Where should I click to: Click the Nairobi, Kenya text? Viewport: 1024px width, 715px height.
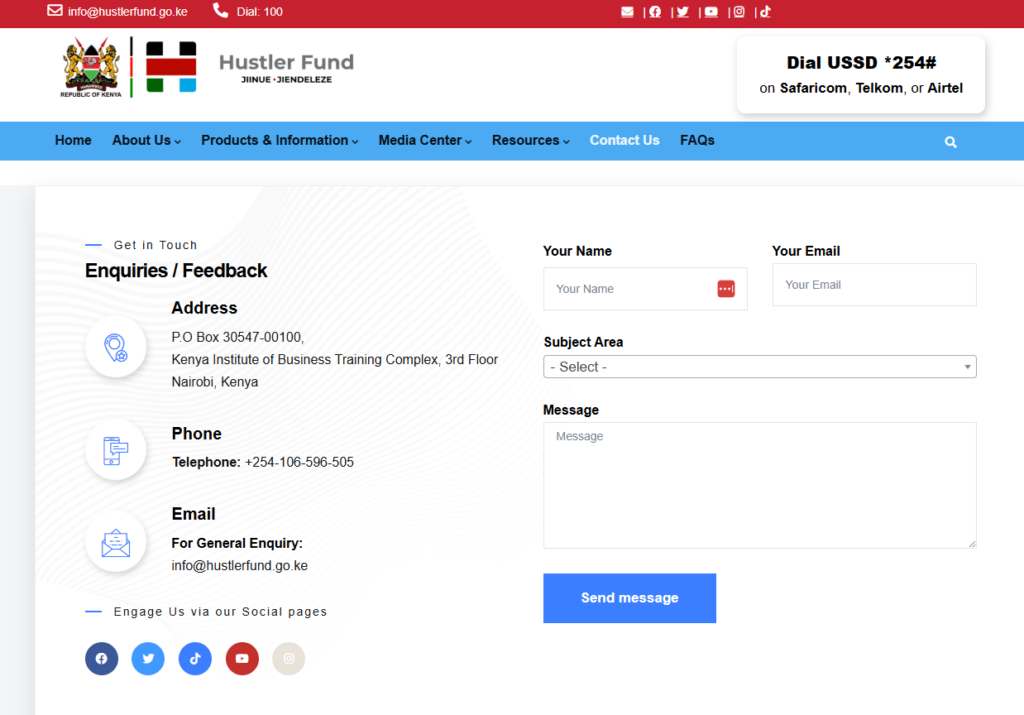click(x=215, y=382)
